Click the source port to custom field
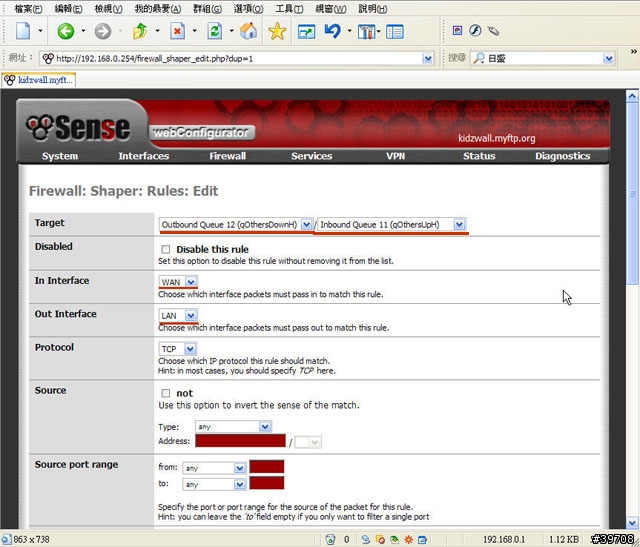Image resolution: width=640 pixels, height=547 pixels. (267, 483)
